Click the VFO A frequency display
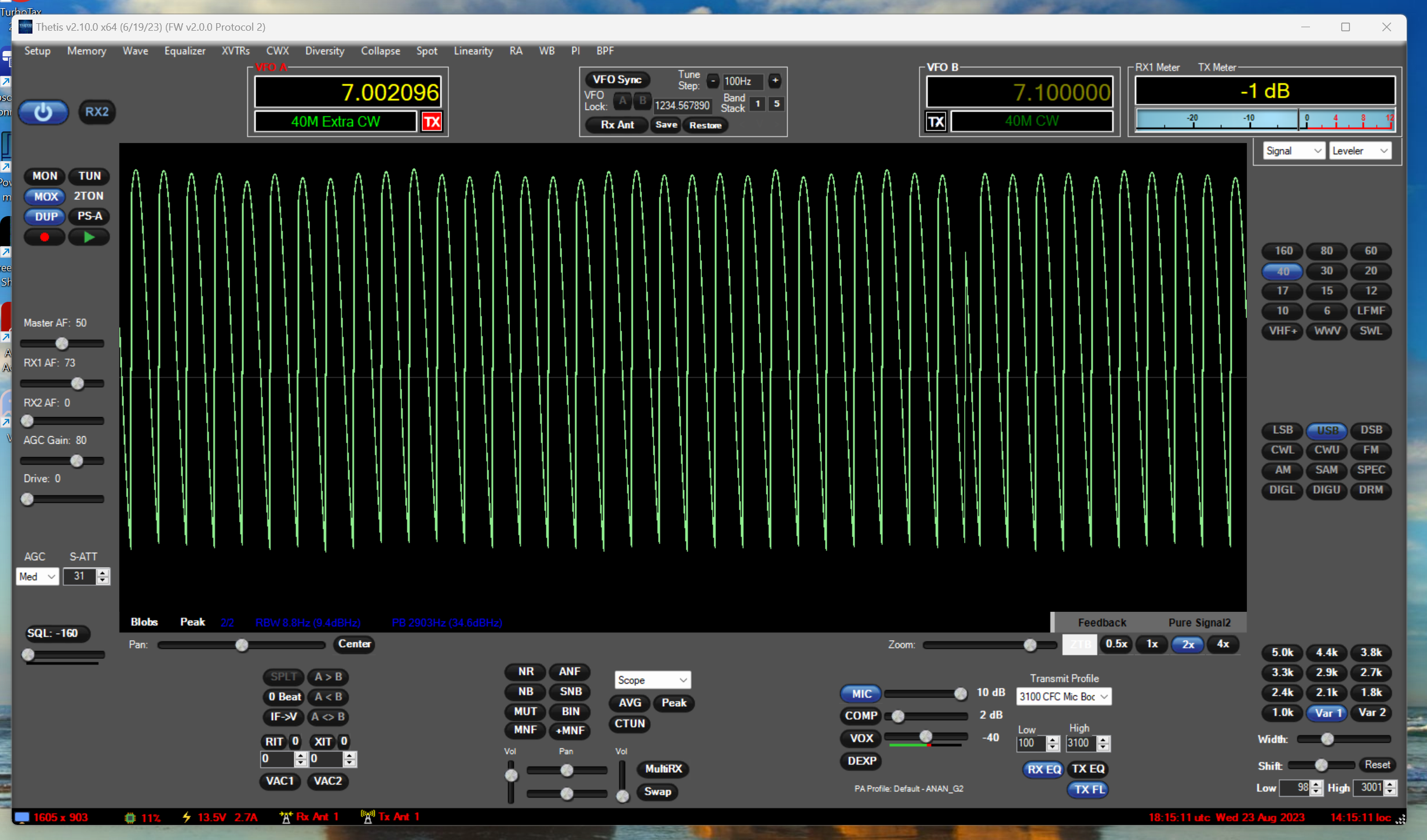1427x840 pixels. [348, 92]
